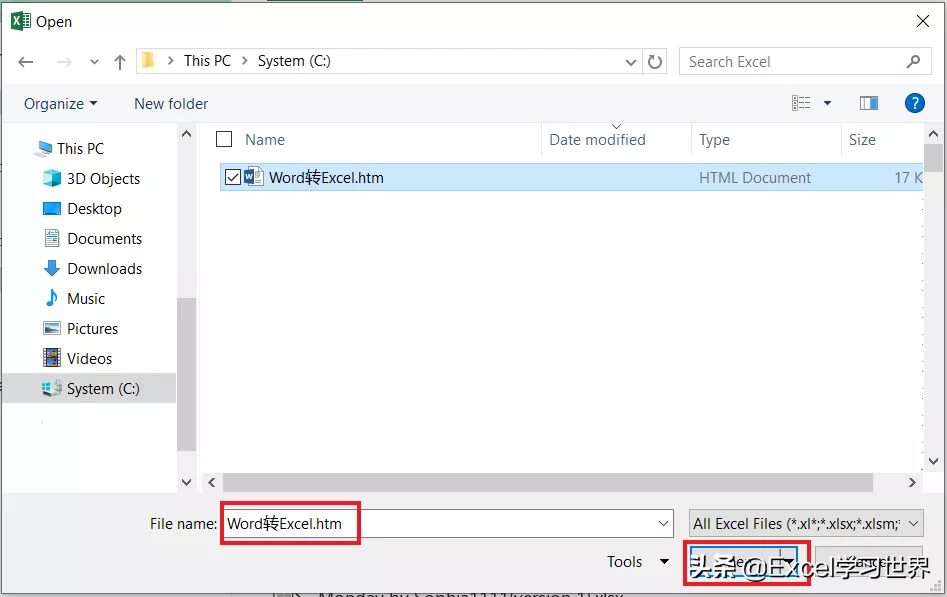This screenshot has width=947, height=597.
Task: Open Help with the question mark icon
Action: tap(915, 103)
